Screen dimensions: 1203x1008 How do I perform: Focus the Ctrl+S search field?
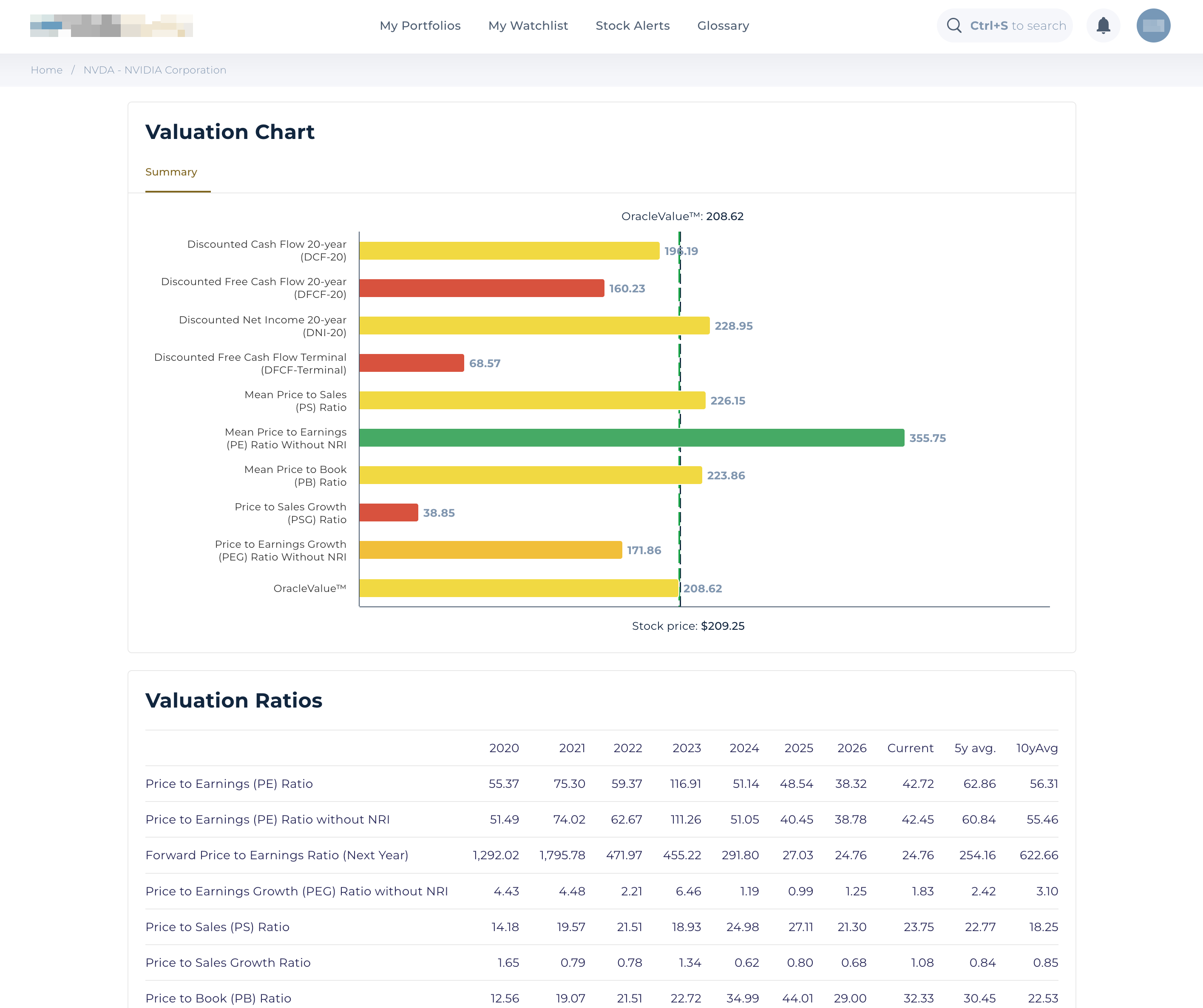point(1017,26)
